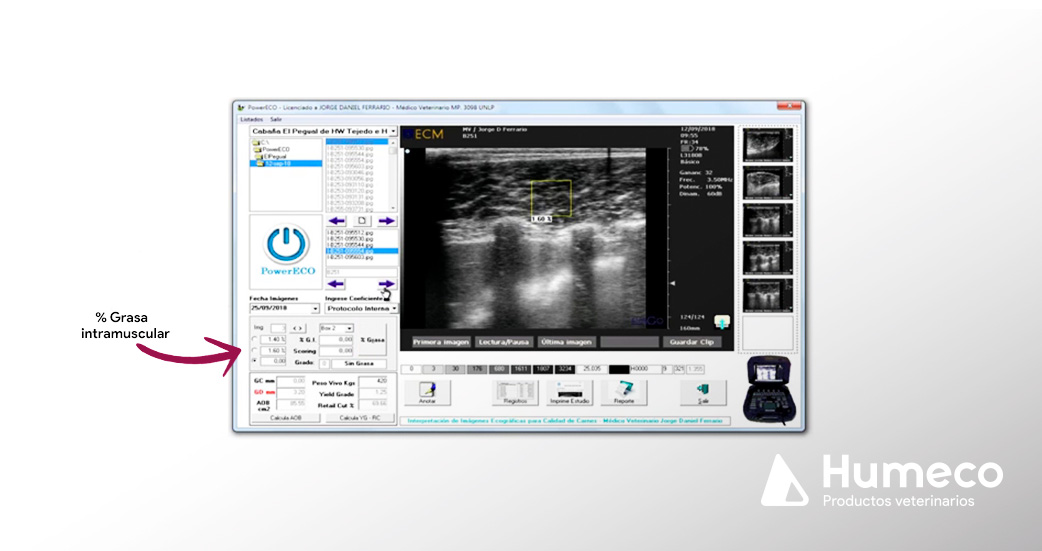Image resolution: width=1042 pixels, height=551 pixels.
Task: Open the fifth ultrasound thumbnail
Action: (766, 294)
